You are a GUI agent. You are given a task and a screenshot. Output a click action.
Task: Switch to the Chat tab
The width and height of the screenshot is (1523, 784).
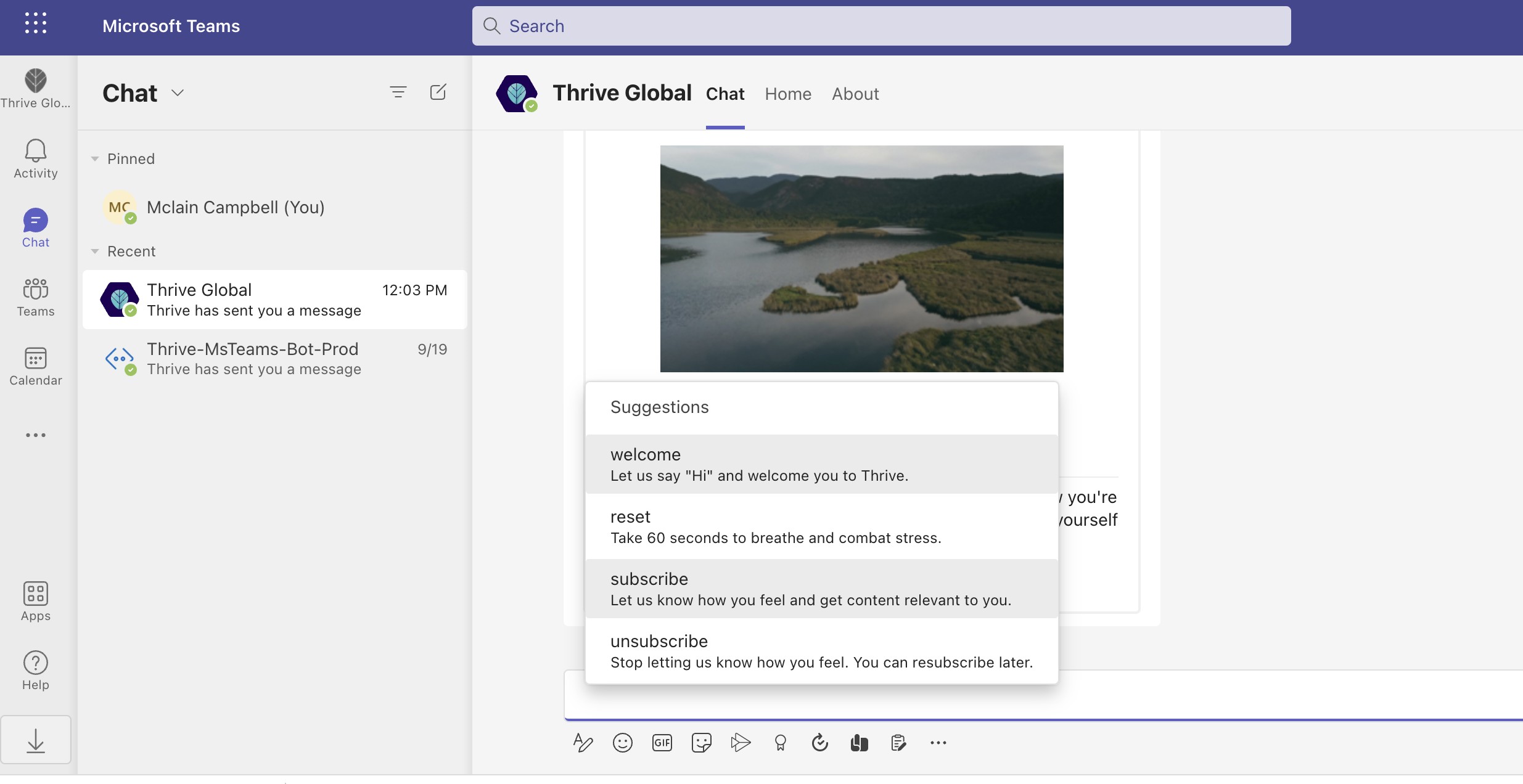pos(725,94)
